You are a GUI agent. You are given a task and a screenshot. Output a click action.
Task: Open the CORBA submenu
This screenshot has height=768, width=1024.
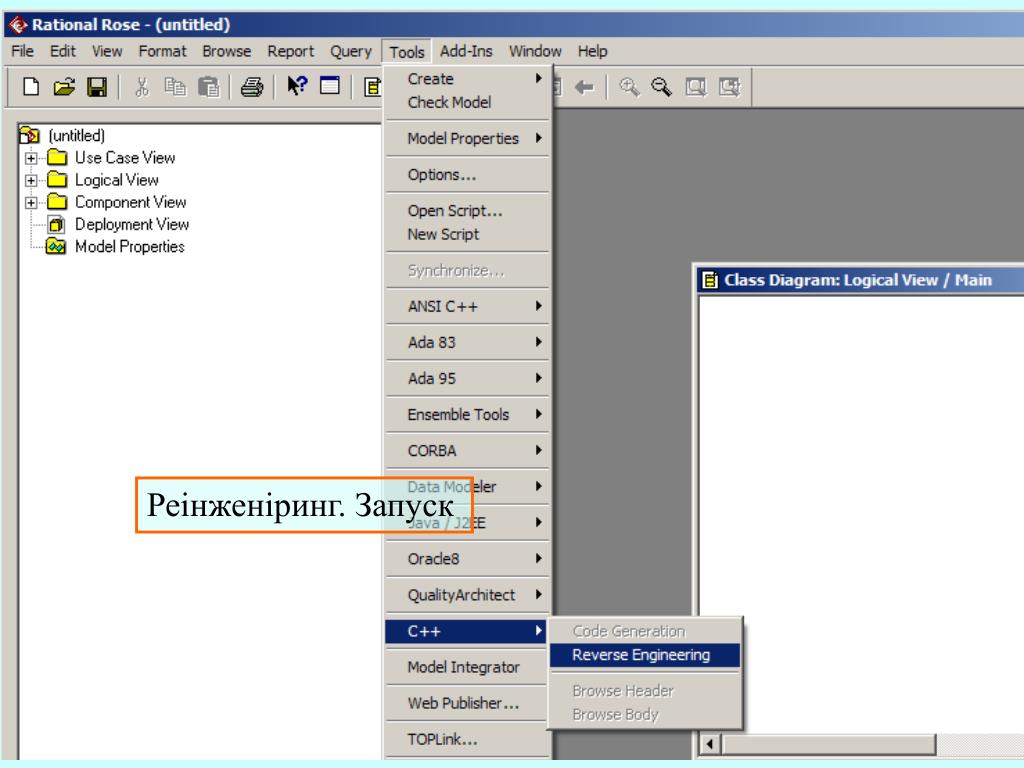click(x=468, y=451)
